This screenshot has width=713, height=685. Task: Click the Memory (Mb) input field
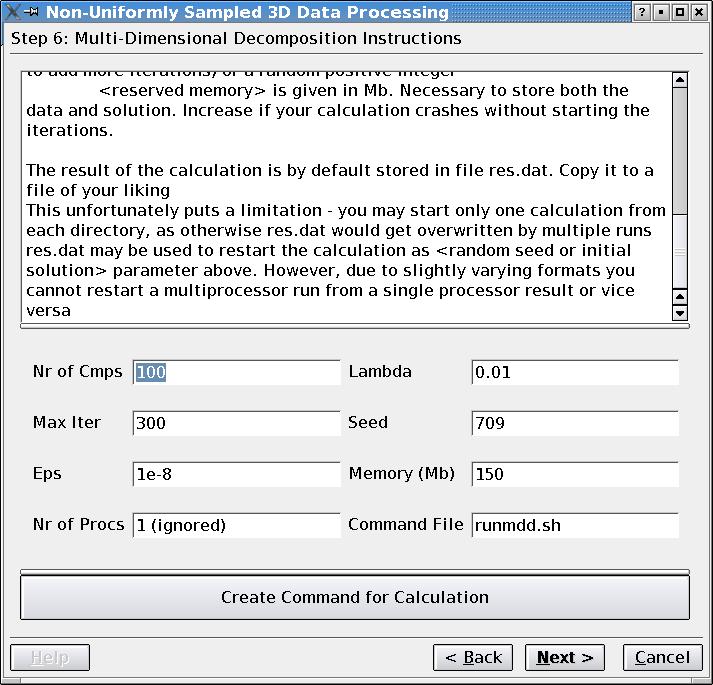575,474
